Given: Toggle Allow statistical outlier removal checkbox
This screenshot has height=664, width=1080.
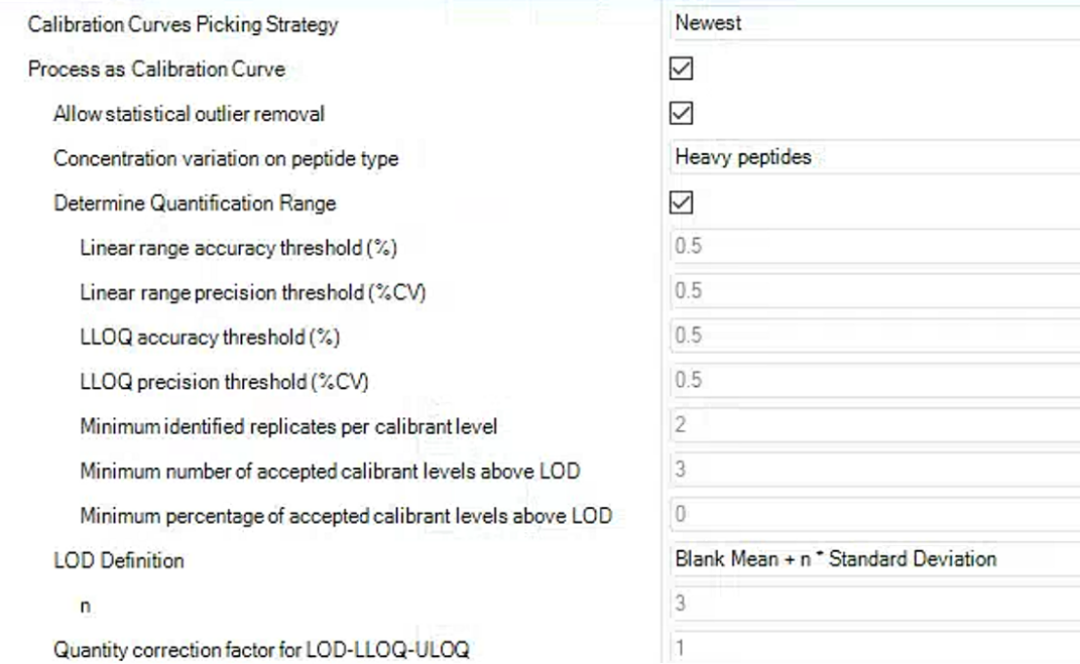Looking at the screenshot, I should coord(681,114).
